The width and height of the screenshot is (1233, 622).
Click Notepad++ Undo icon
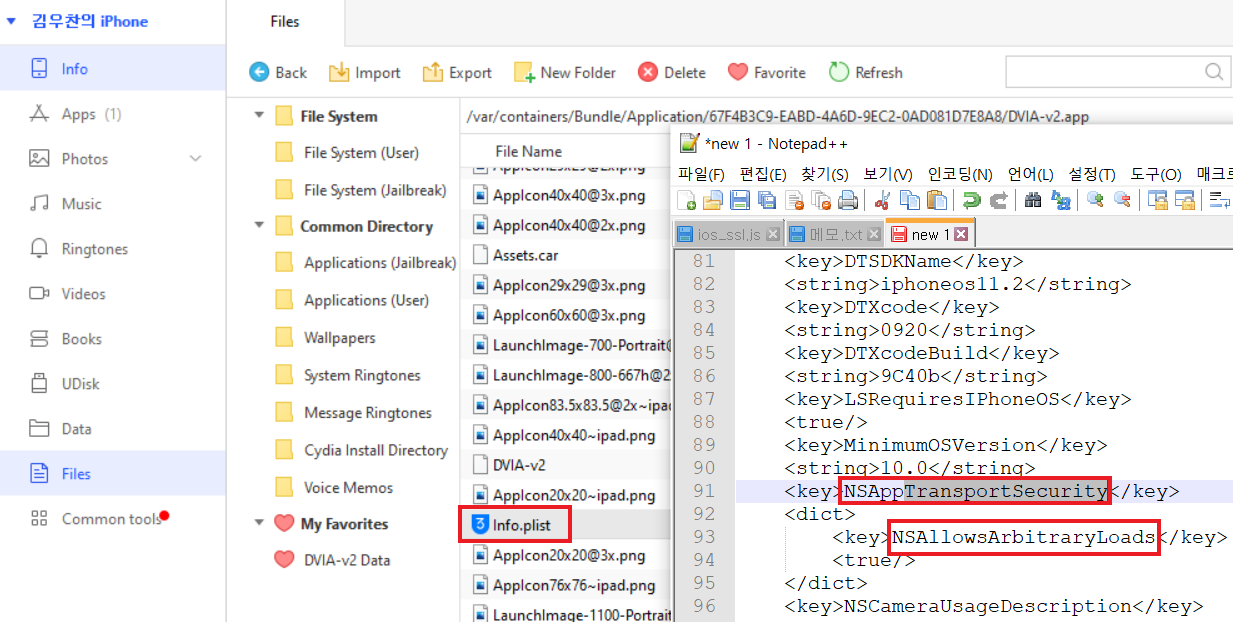tap(971, 200)
